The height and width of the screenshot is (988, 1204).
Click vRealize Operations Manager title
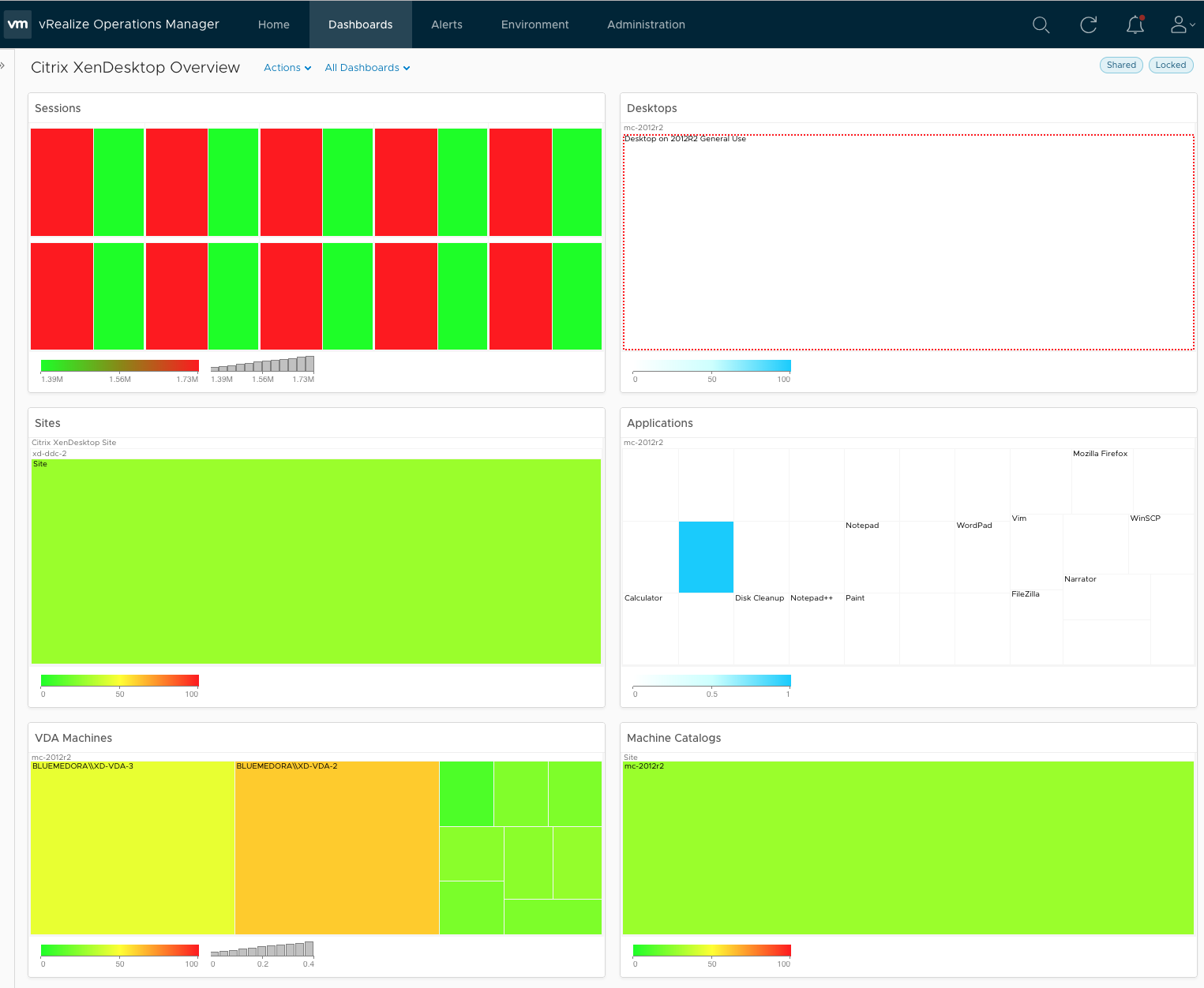[x=129, y=24]
